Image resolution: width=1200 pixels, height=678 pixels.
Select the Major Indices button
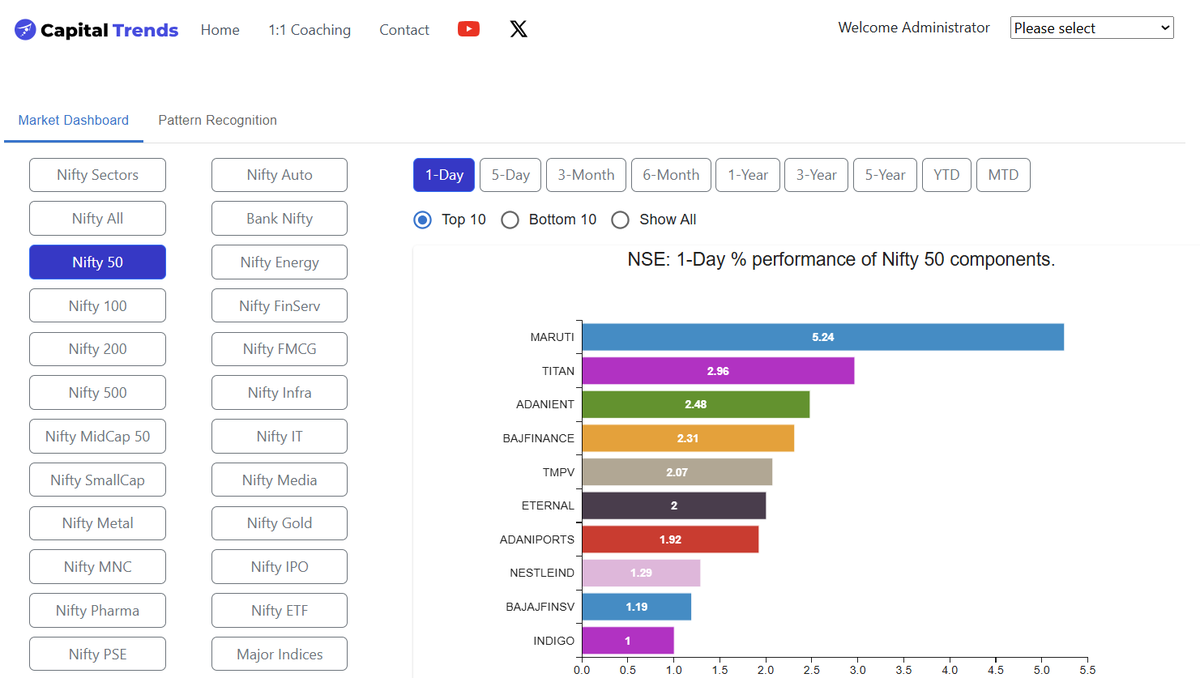pyautogui.click(x=280, y=654)
